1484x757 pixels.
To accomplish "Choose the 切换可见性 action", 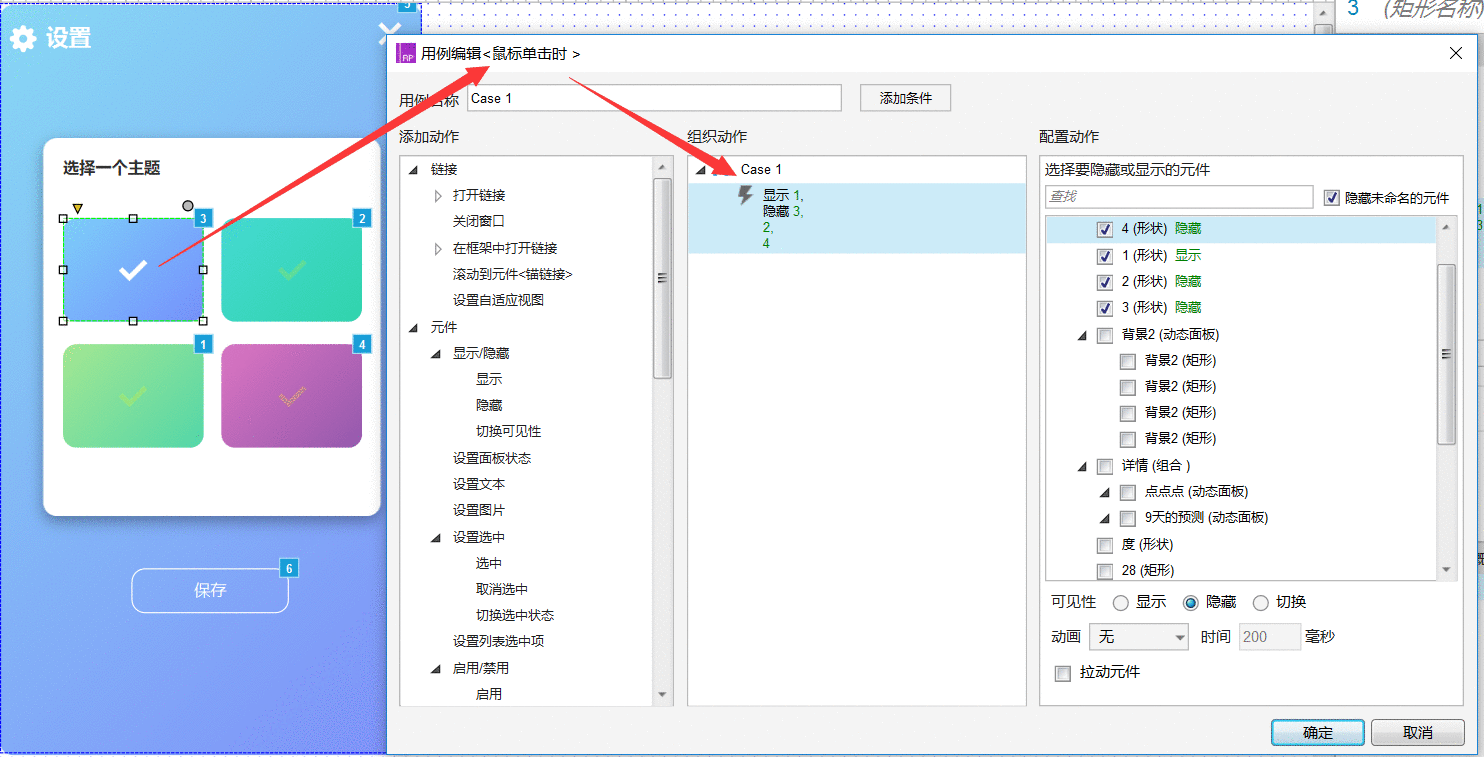I will (x=508, y=431).
